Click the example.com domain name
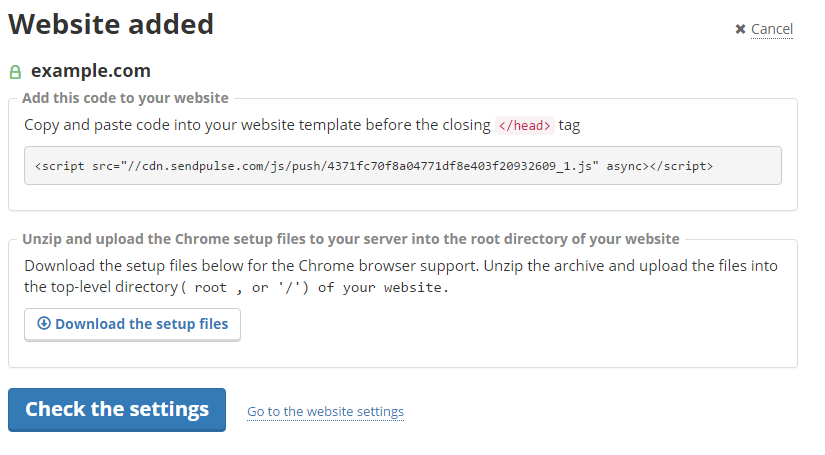 (x=91, y=71)
